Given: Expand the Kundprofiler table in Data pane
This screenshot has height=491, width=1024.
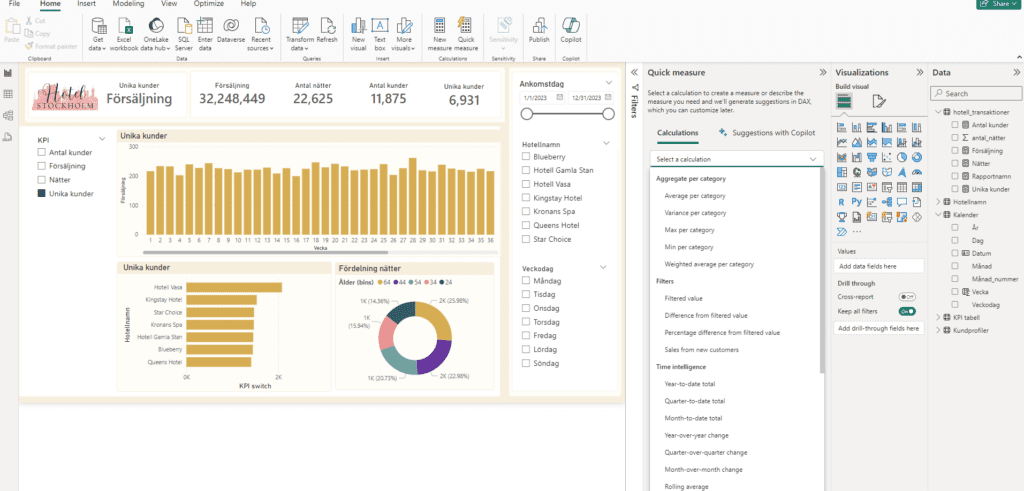Looking at the screenshot, I should point(937,331).
